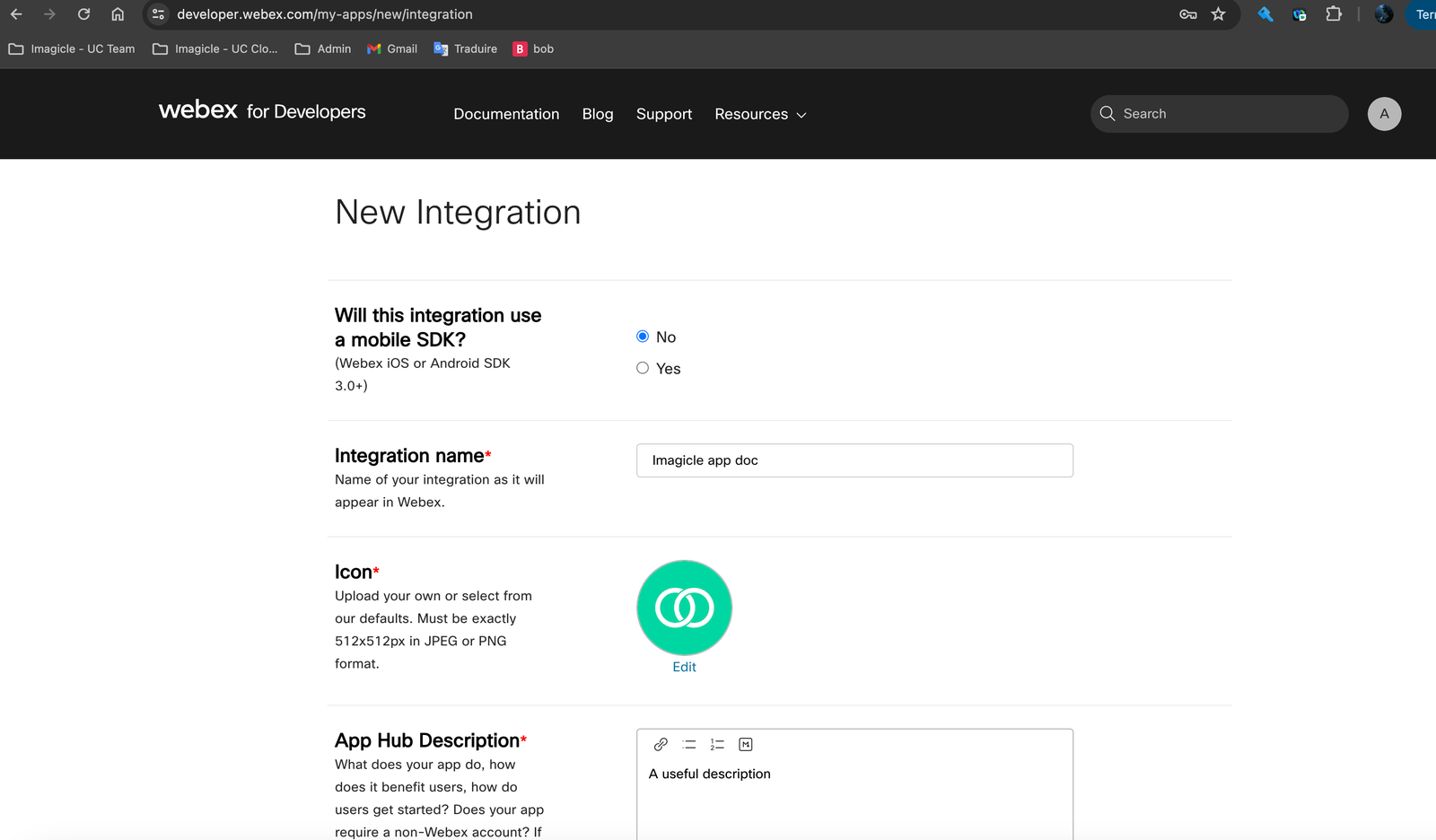Apply numbered list in description editor
The width and height of the screenshot is (1436, 840).
717,744
